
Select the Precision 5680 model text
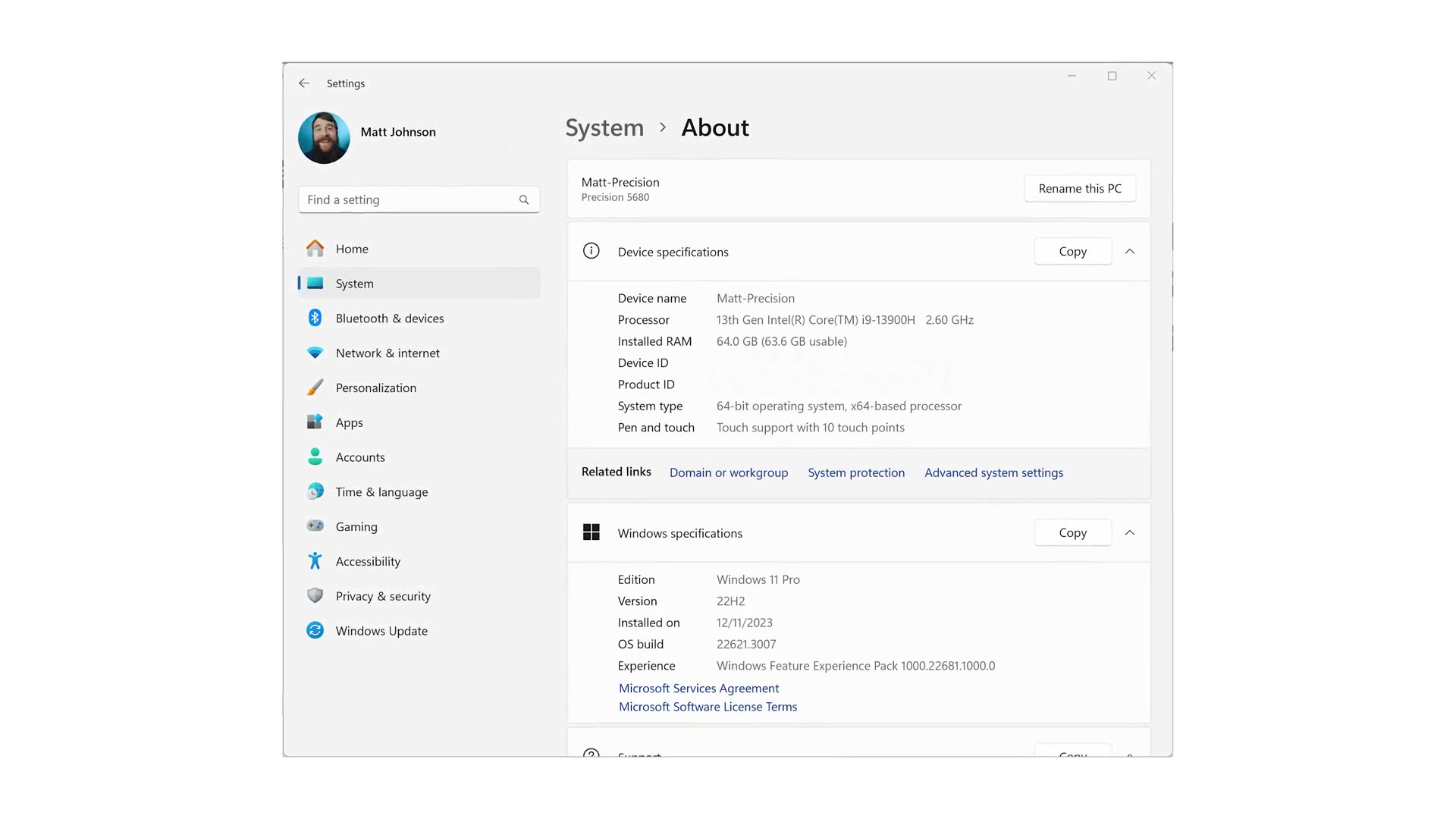[x=615, y=197]
